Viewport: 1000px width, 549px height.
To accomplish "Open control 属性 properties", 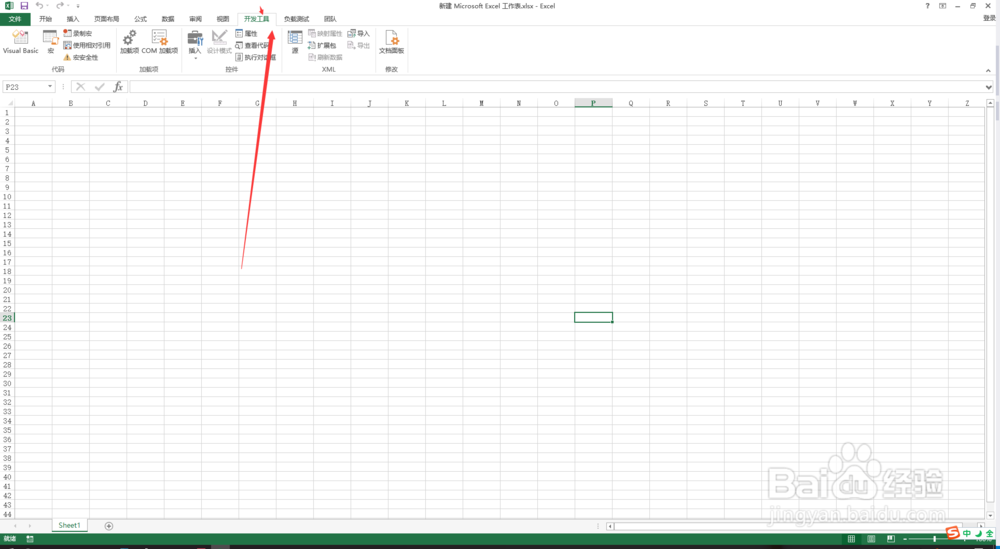I will point(246,33).
